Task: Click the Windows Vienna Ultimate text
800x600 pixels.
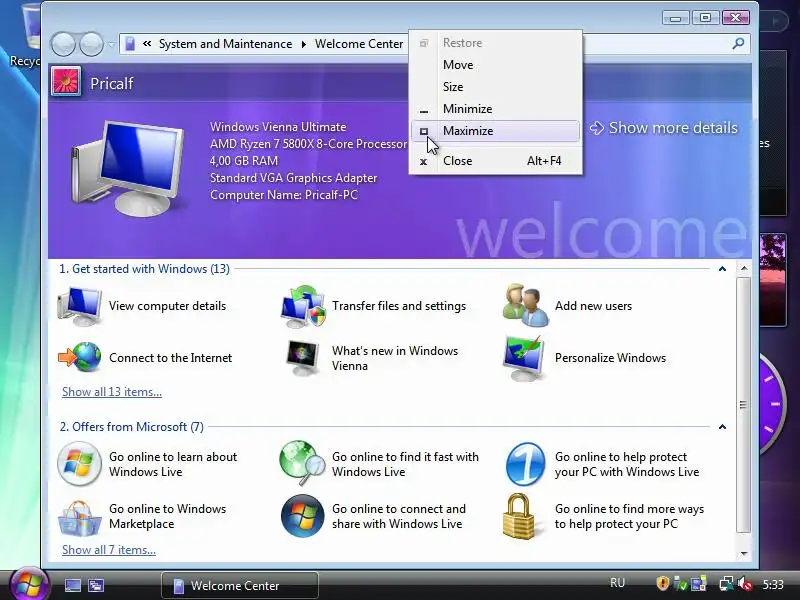Action: (278, 127)
